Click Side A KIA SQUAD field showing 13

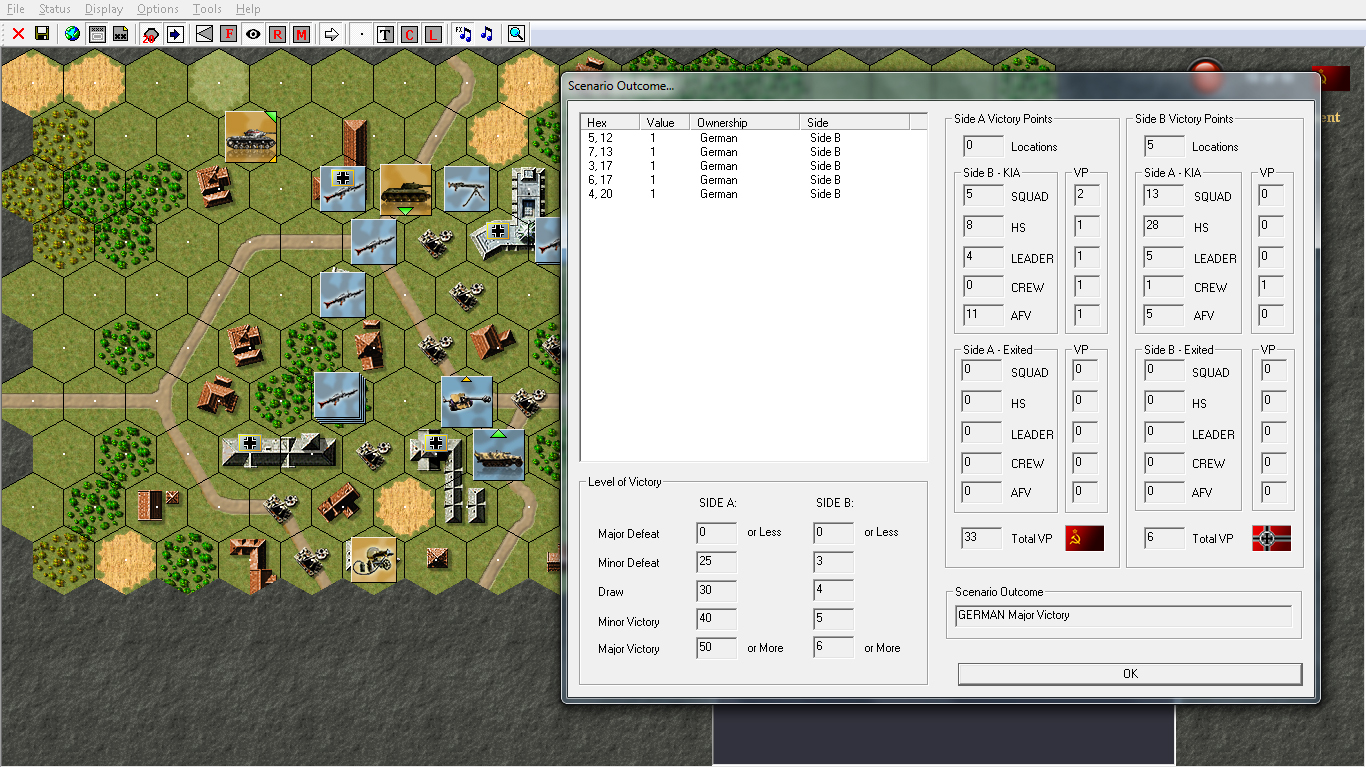pos(1164,196)
